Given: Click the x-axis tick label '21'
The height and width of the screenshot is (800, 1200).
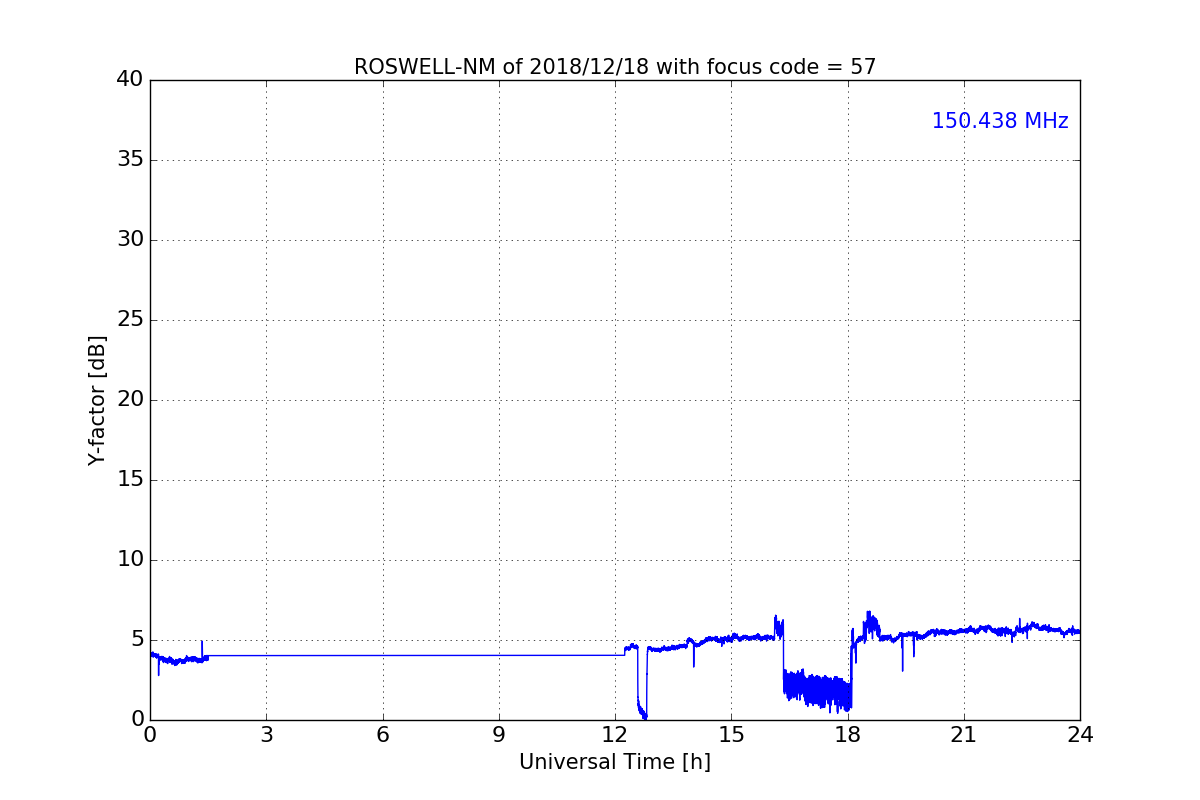Looking at the screenshot, I should (x=964, y=734).
